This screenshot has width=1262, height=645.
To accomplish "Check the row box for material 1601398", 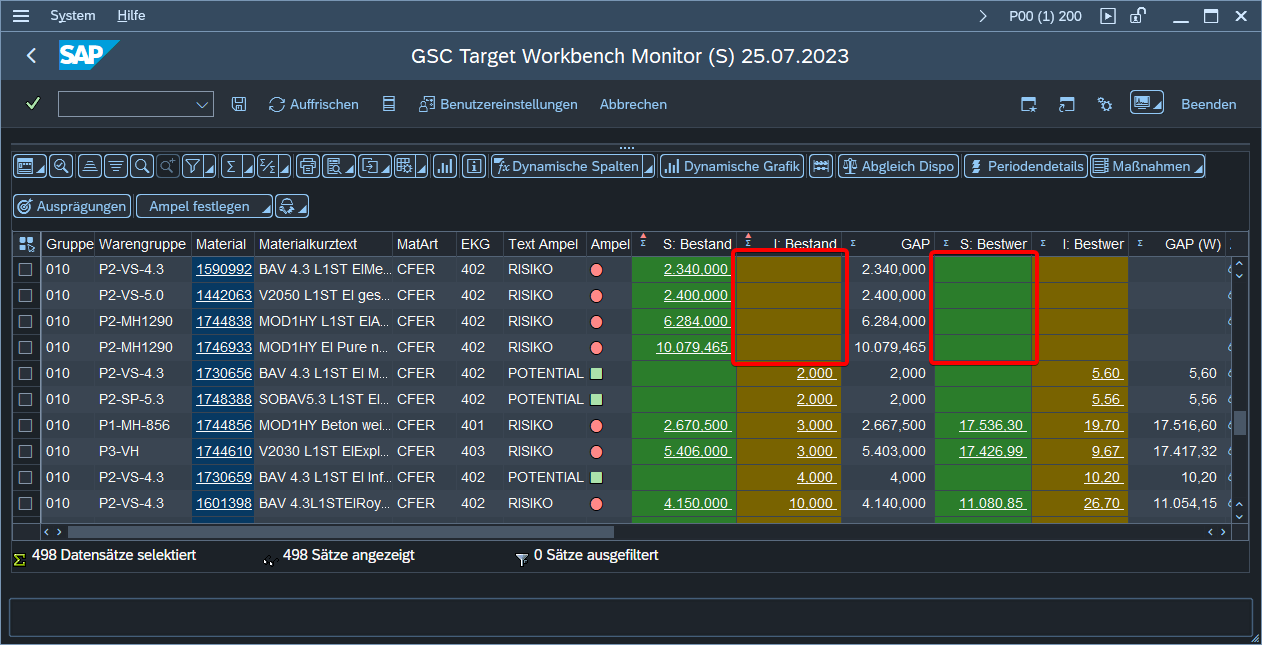I will click(x=26, y=504).
